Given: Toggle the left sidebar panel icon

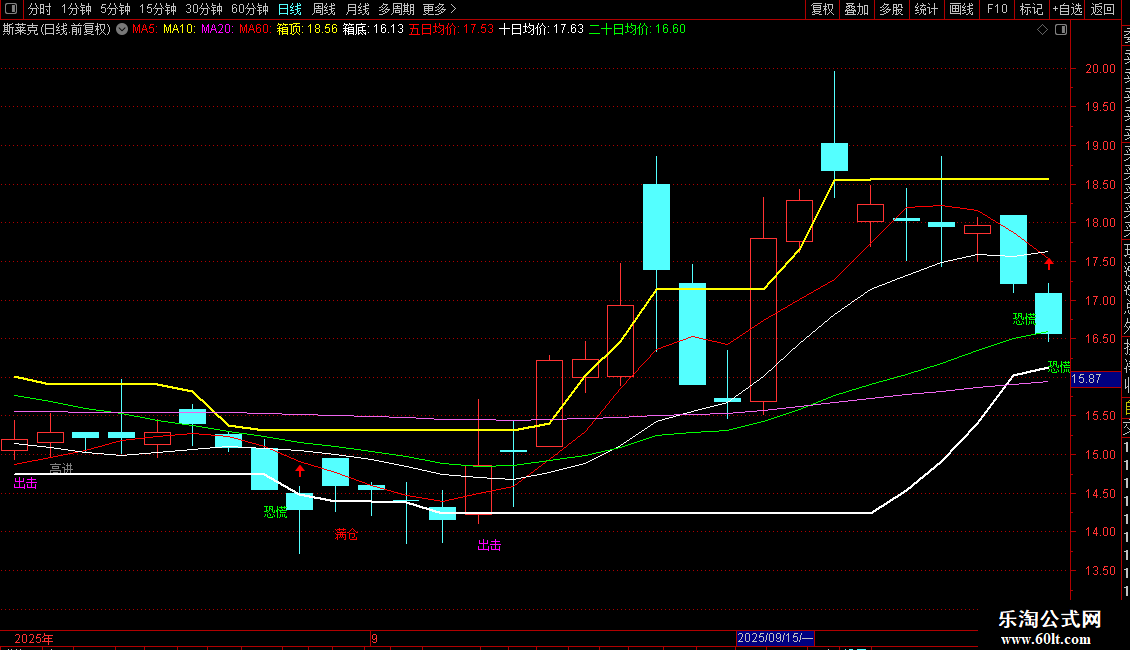Looking at the screenshot, I should click(x=11, y=9).
